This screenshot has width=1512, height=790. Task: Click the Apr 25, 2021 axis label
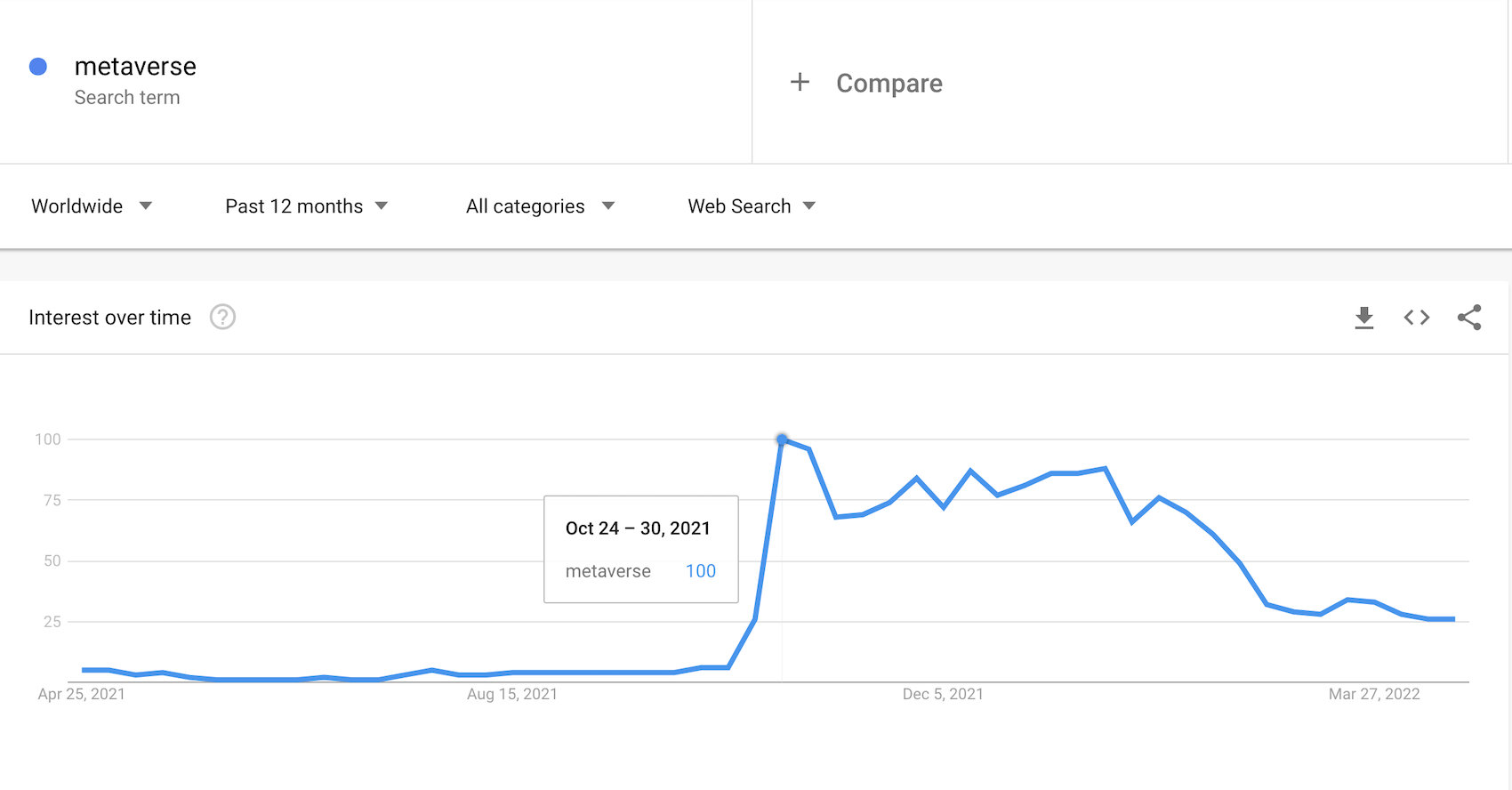pos(82,694)
